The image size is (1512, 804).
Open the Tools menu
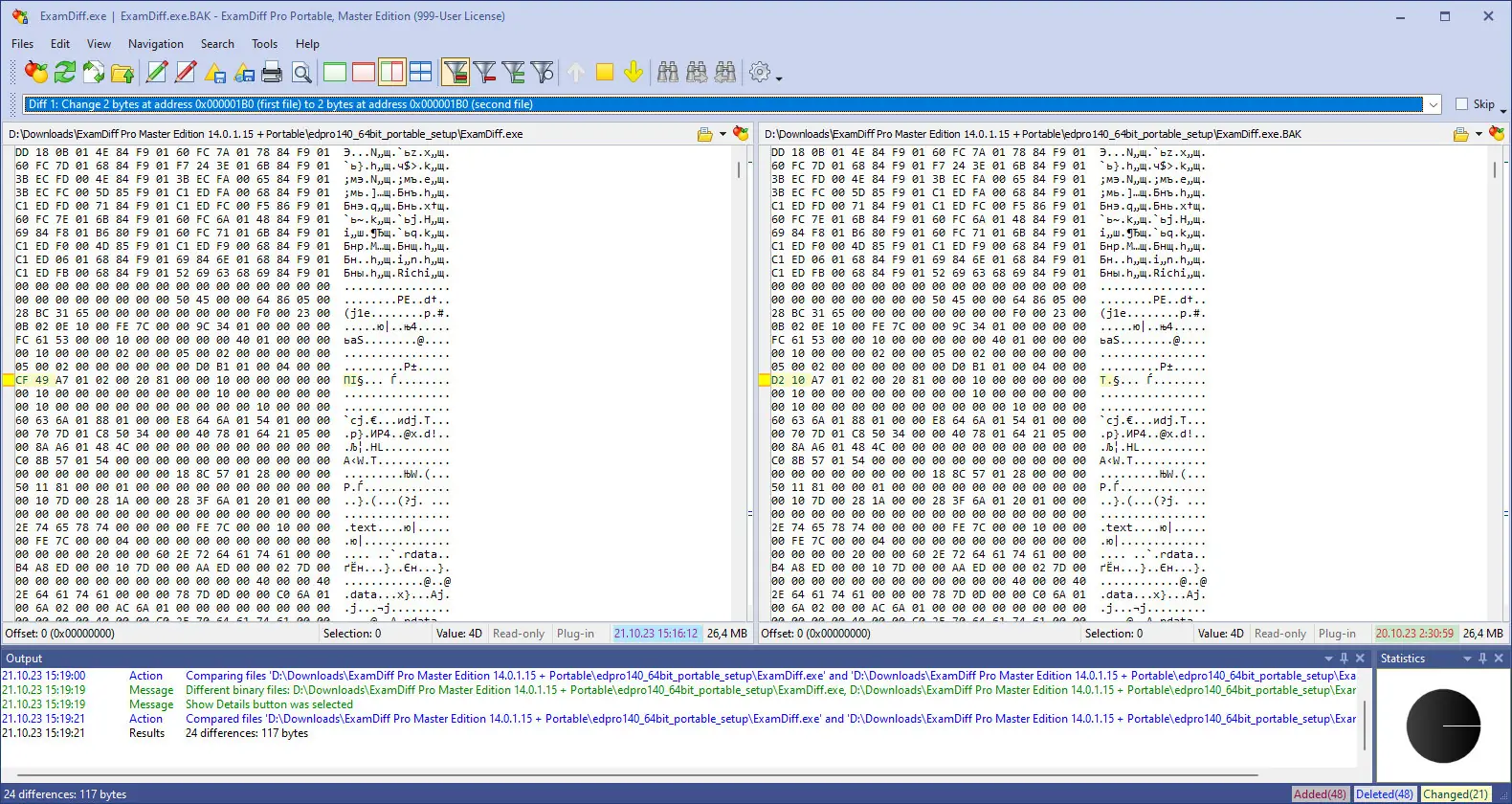pos(265,44)
